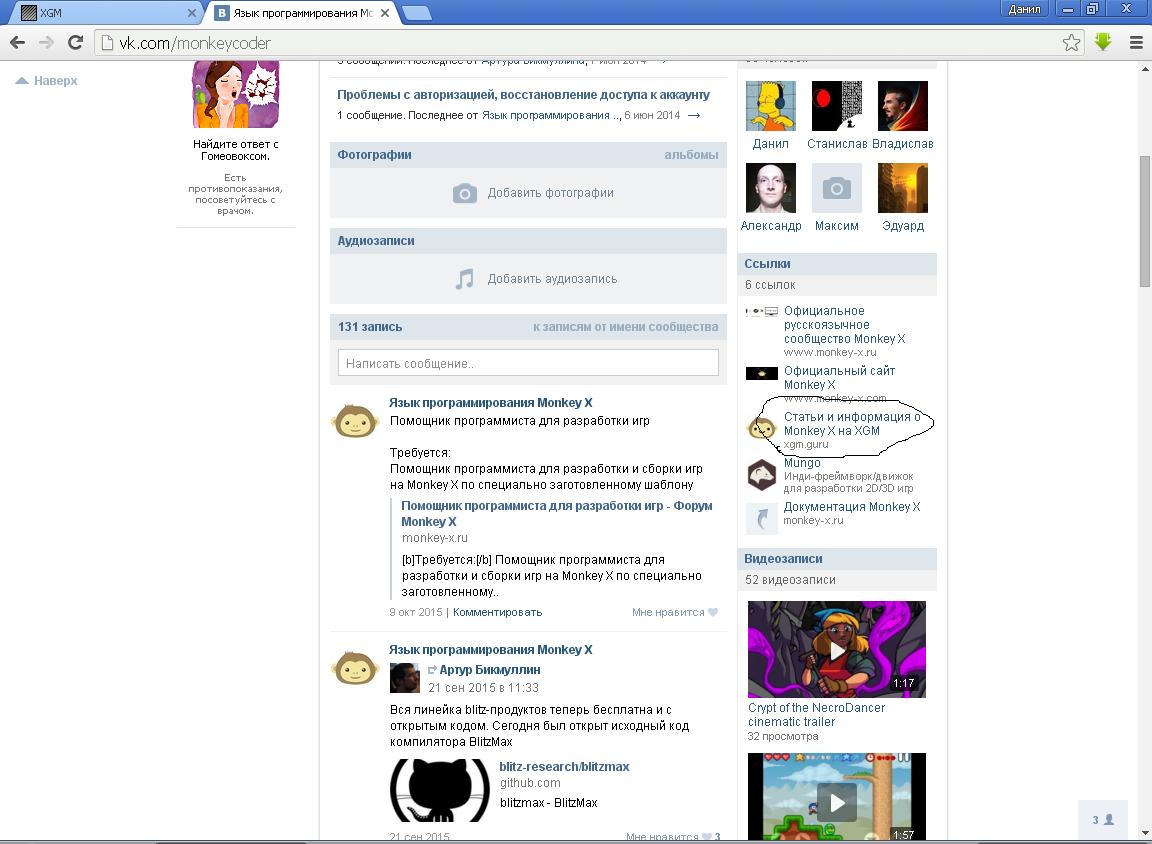
Task: Click the Написать сообщение input field
Action: click(528, 363)
